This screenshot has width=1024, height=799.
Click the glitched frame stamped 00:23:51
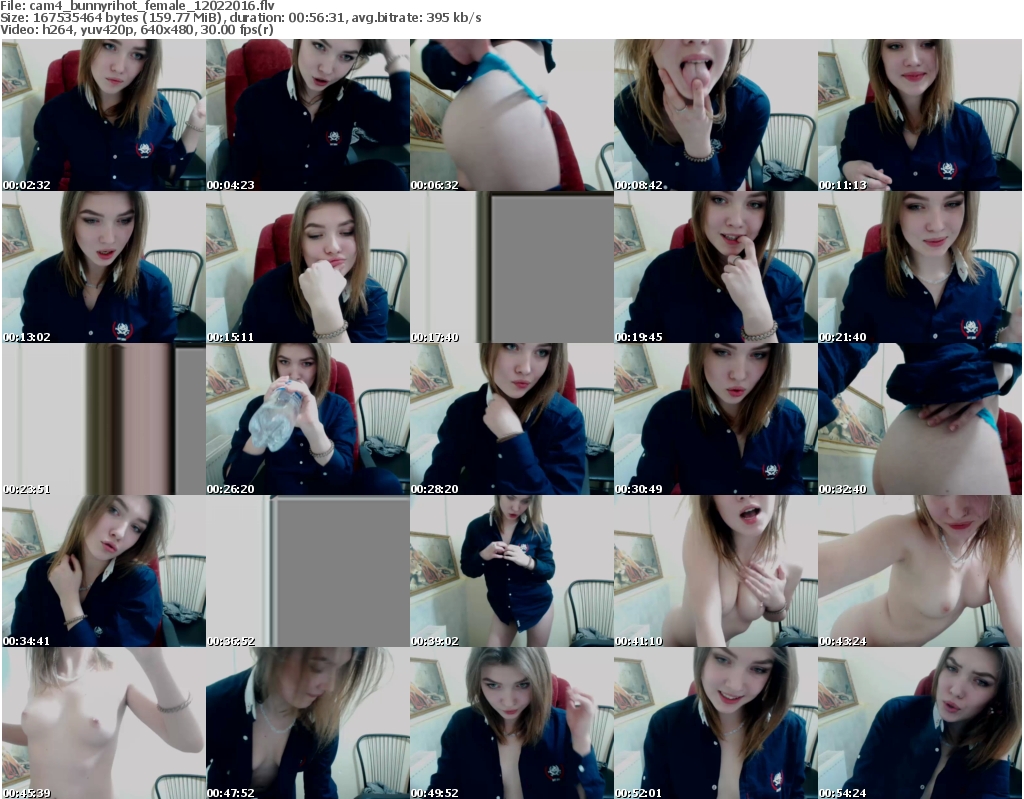(x=104, y=419)
